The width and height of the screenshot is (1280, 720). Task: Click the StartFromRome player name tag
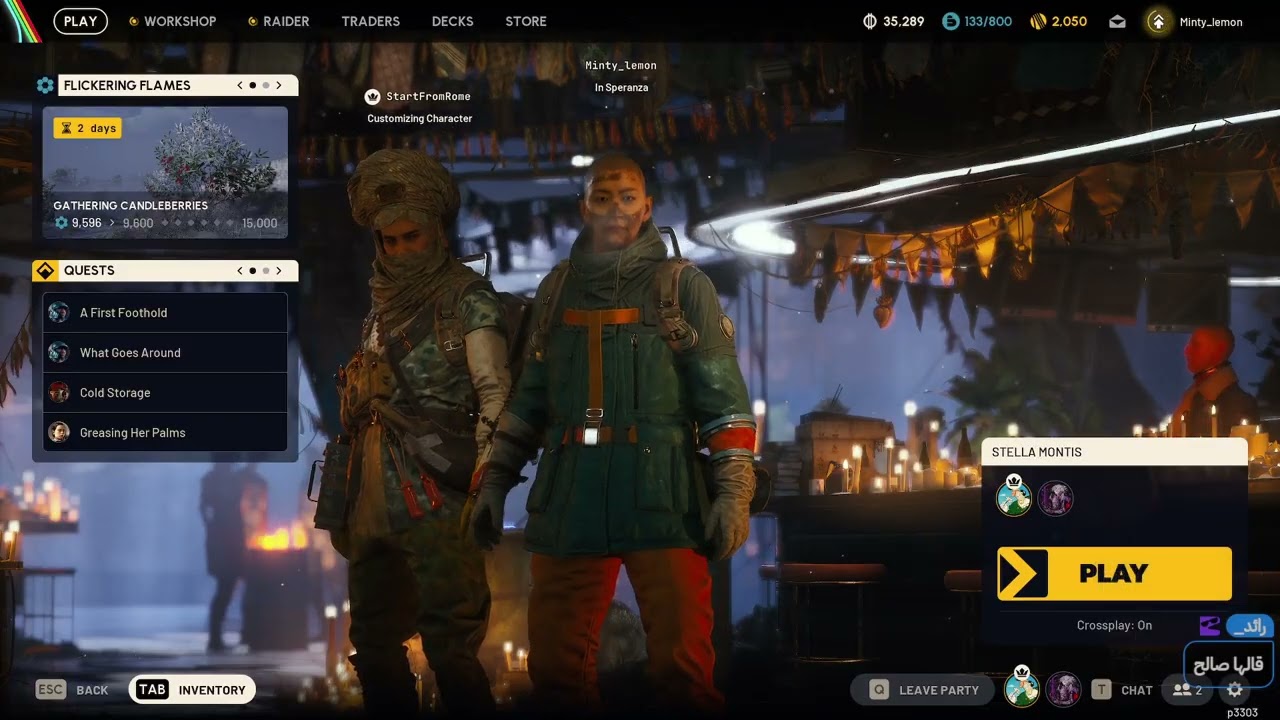(428, 96)
